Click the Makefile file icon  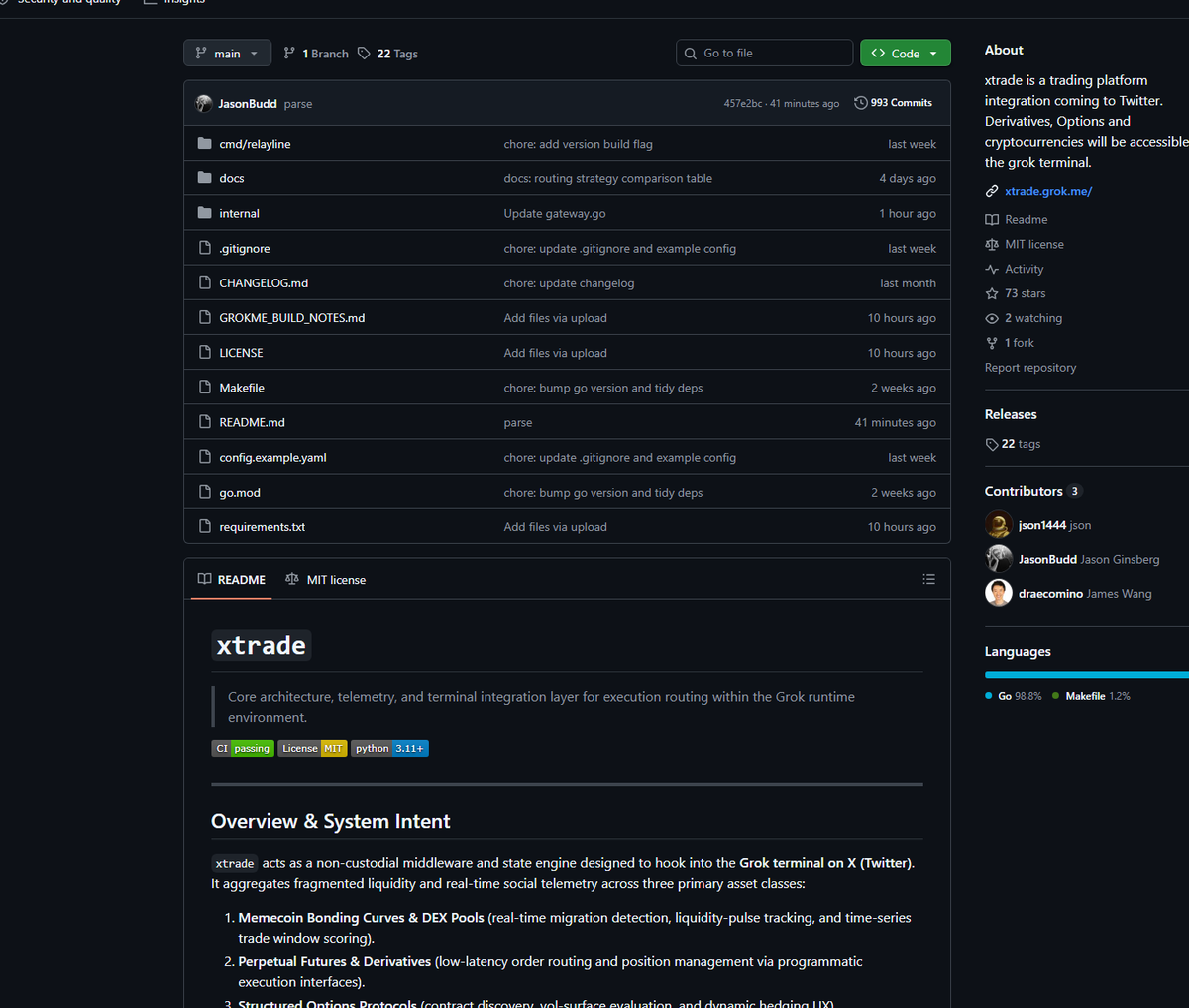205,388
